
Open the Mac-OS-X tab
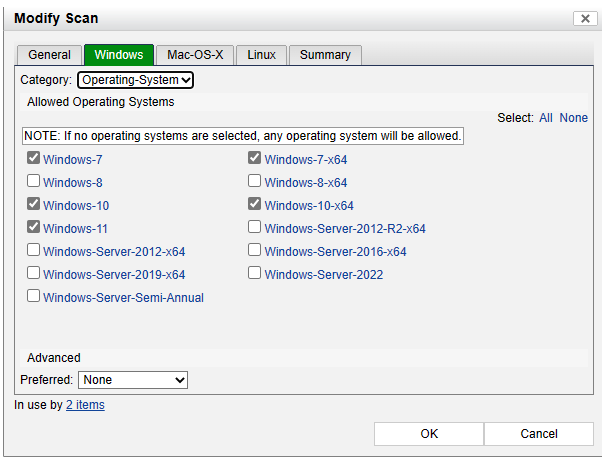click(195, 55)
